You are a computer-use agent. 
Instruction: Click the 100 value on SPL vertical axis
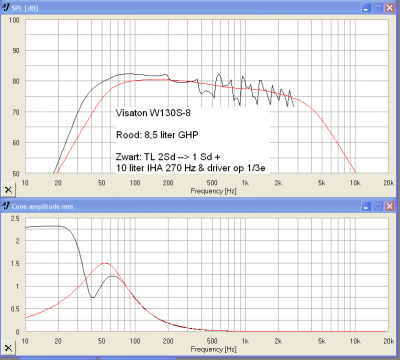[14, 20]
